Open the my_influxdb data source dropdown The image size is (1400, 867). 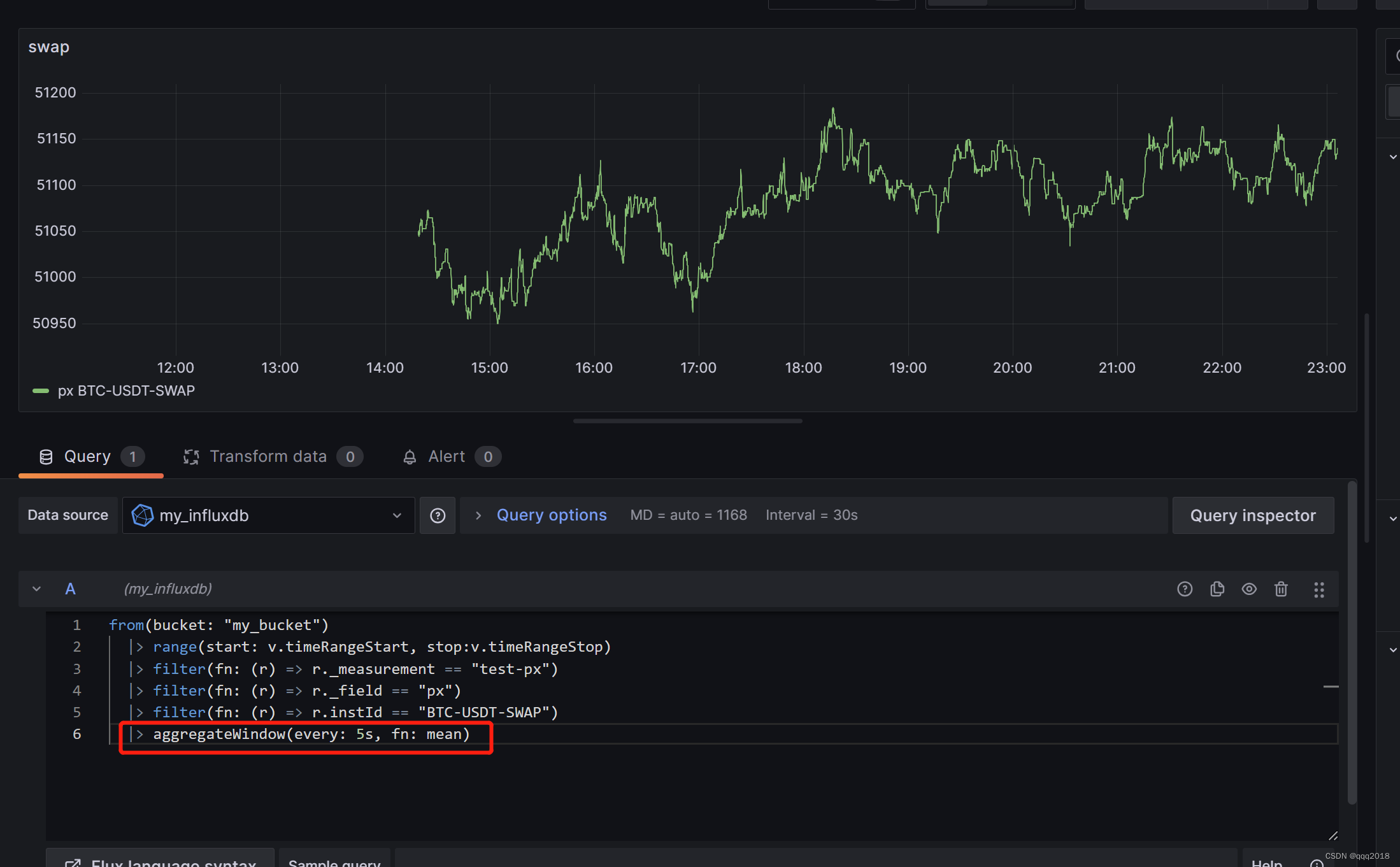tap(268, 515)
